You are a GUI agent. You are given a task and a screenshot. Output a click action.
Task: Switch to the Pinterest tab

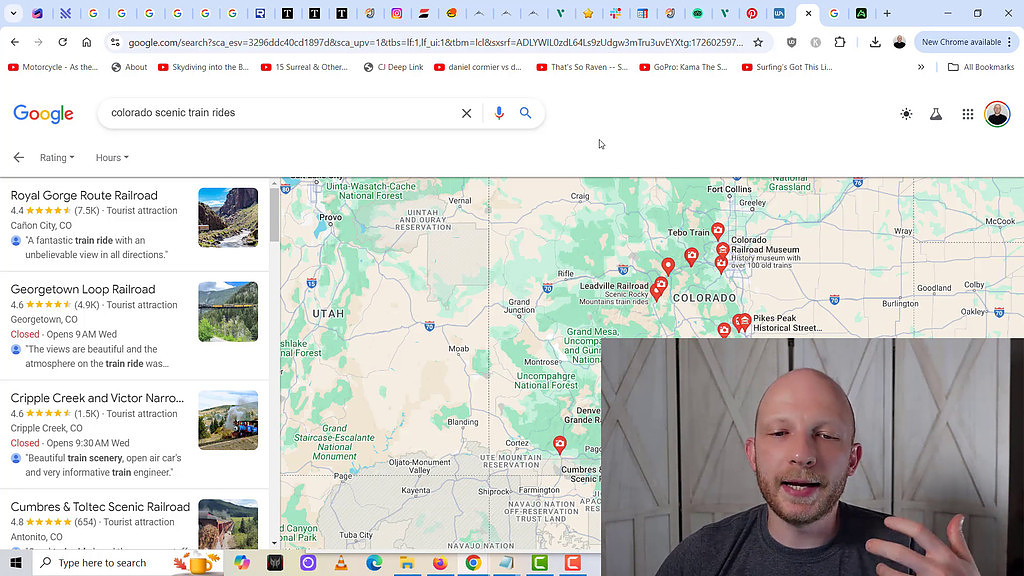point(752,14)
